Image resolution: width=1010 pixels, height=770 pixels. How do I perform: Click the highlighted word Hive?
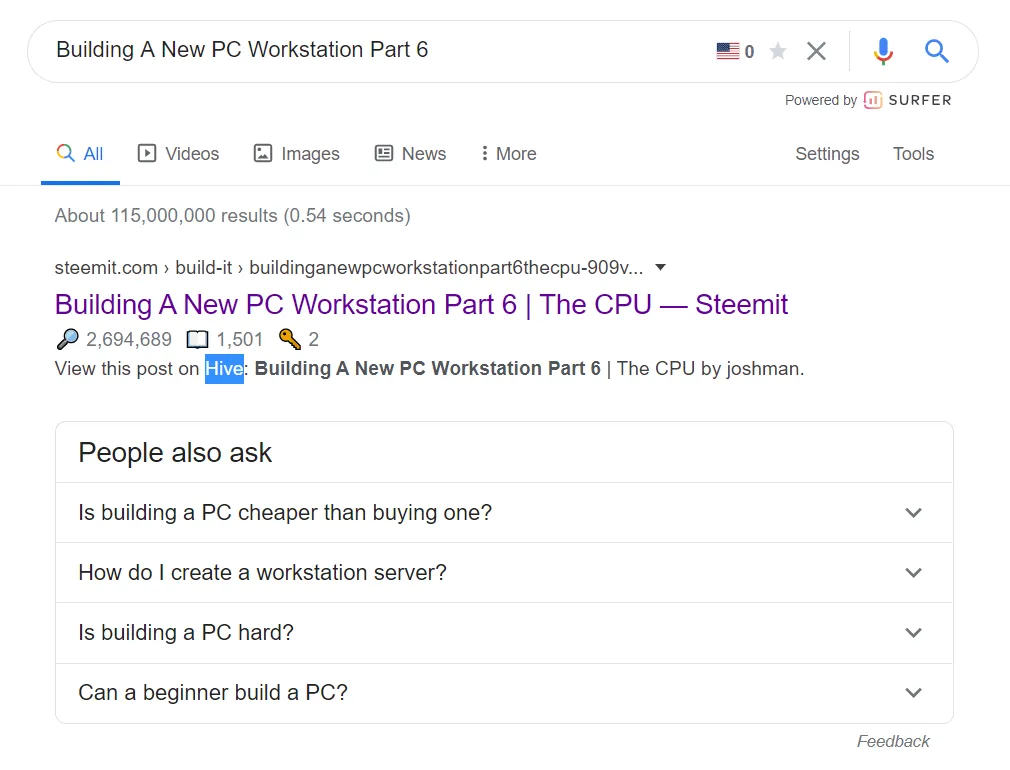pos(224,369)
